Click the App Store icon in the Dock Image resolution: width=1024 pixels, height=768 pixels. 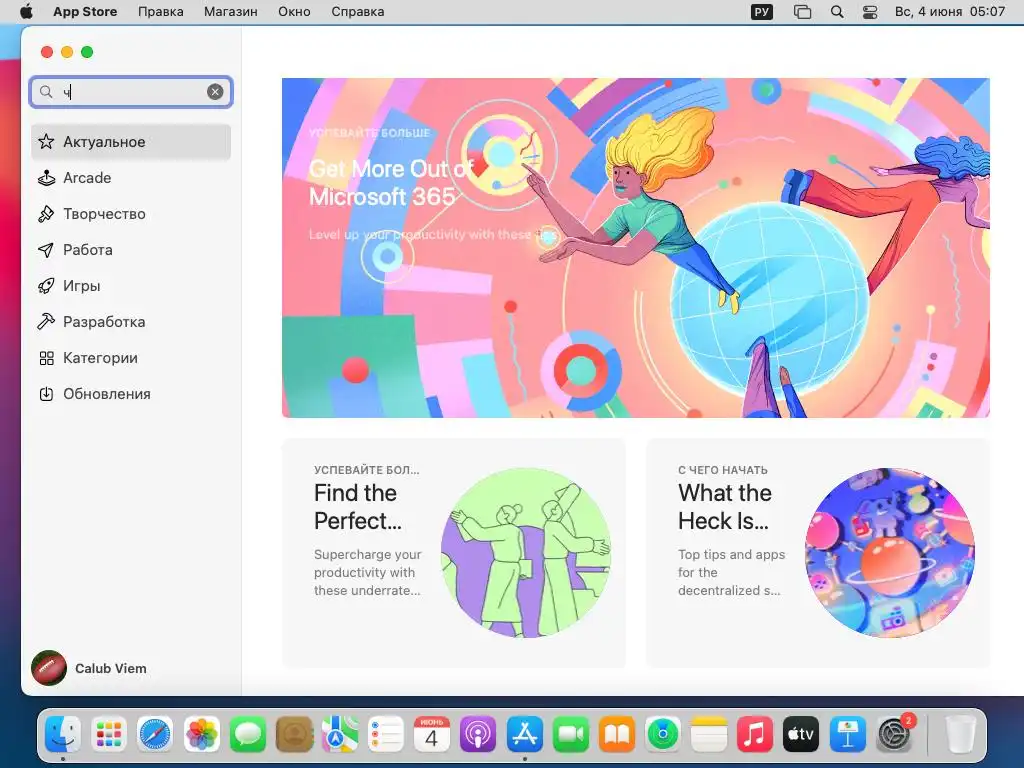(524, 735)
